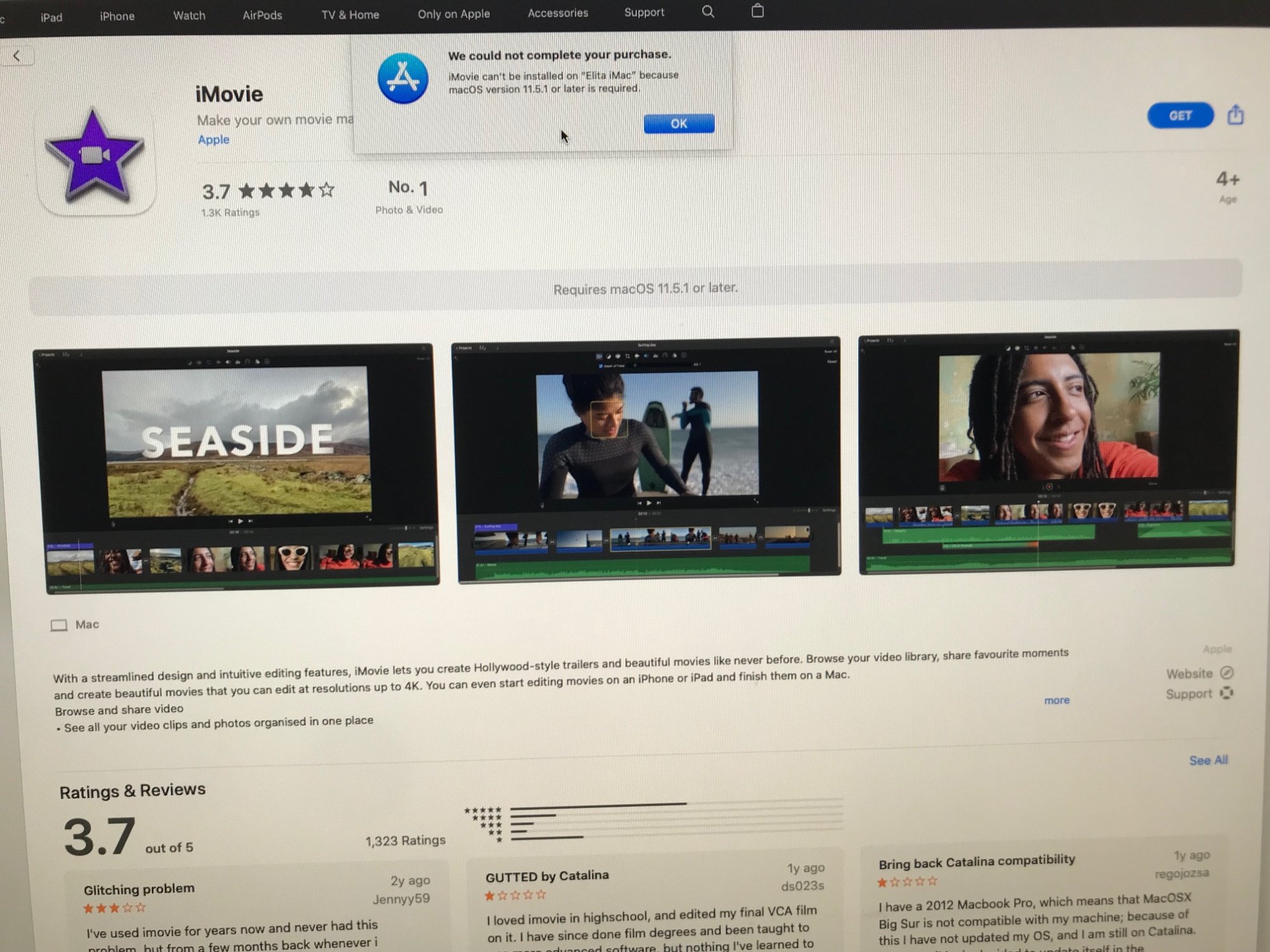
Task: Open the Support menu item
Action: (644, 13)
